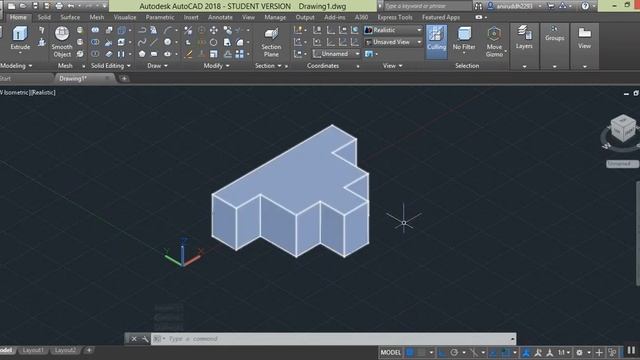Open annotation scale 1:1 dropdown
Viewport: 640px width, 360px height.
pyautogui.click(x=564, y=352)
